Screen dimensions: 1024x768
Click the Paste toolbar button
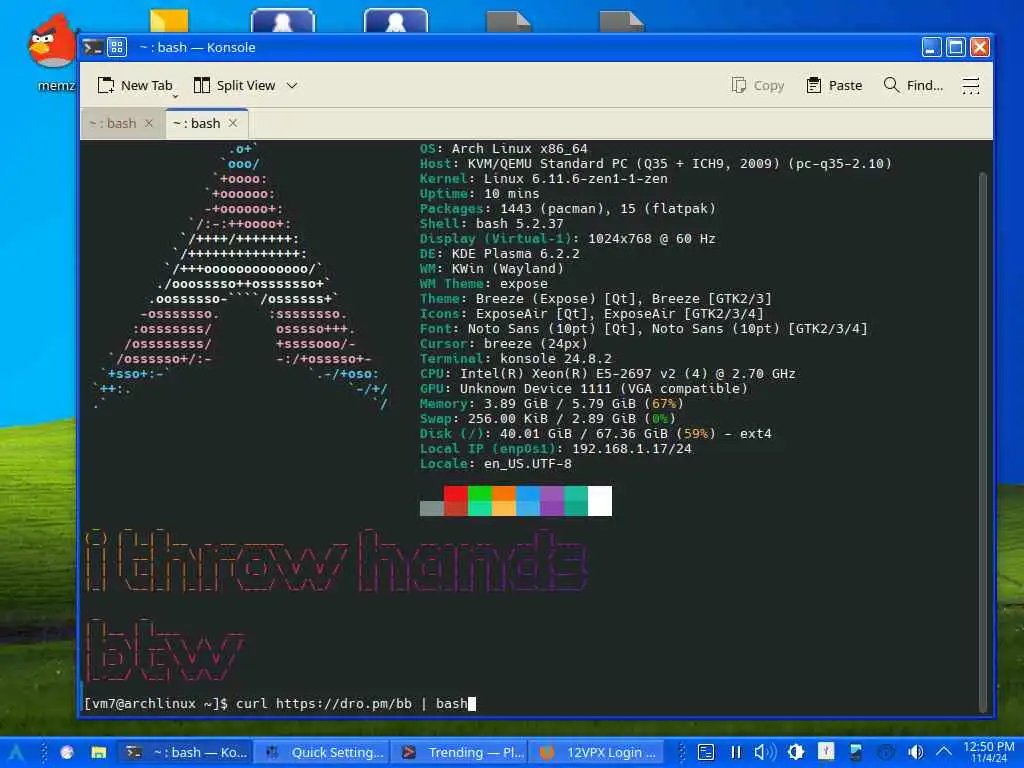(x=834, y=86)
